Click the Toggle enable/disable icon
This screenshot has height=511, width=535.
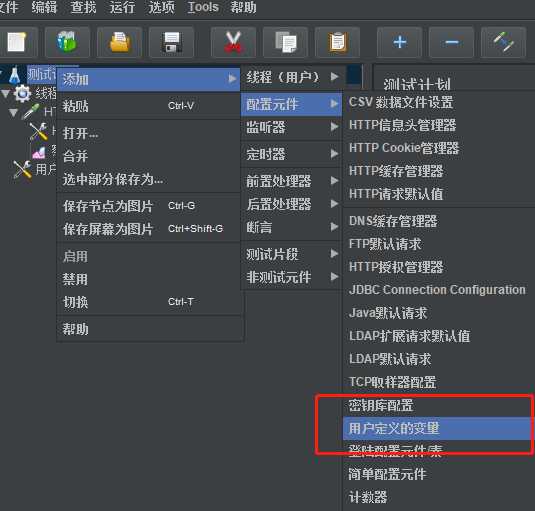tap(503, 42)
